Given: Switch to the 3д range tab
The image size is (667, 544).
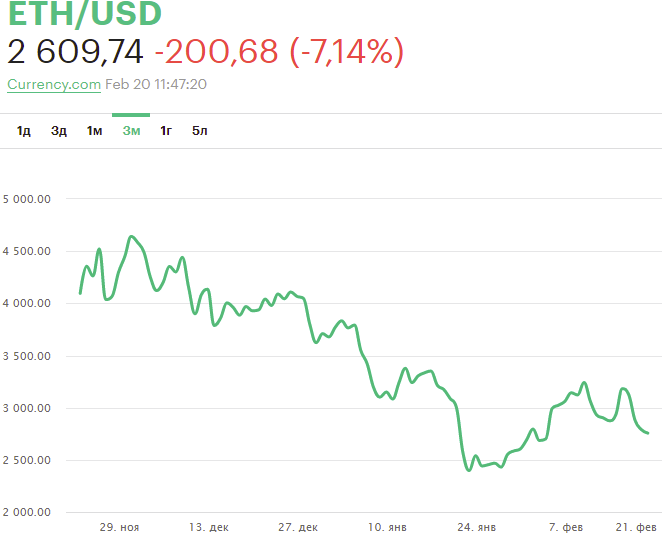Looking at the screenshot, I should (59, 131).
